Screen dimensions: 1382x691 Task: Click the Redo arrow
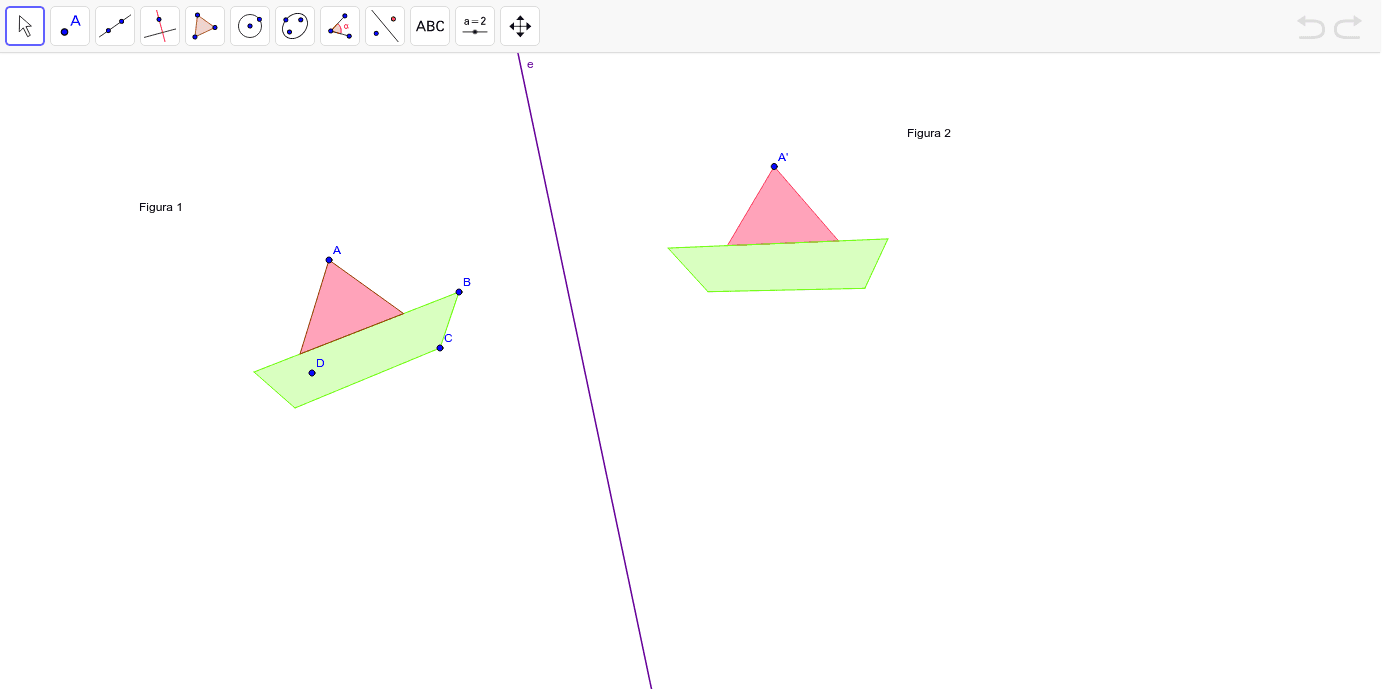tap(1348, 27)
